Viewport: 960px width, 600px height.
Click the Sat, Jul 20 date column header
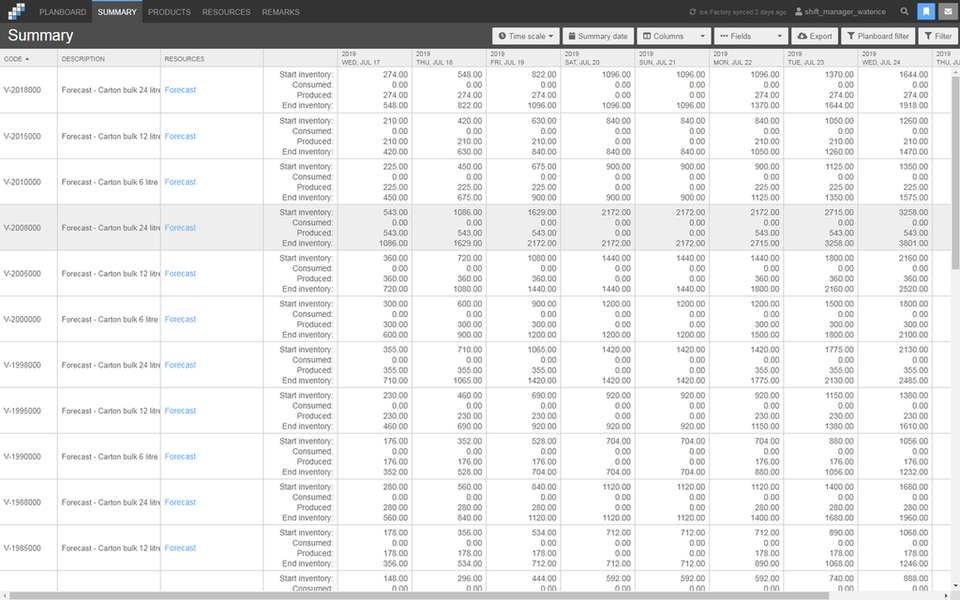[598, 58]
